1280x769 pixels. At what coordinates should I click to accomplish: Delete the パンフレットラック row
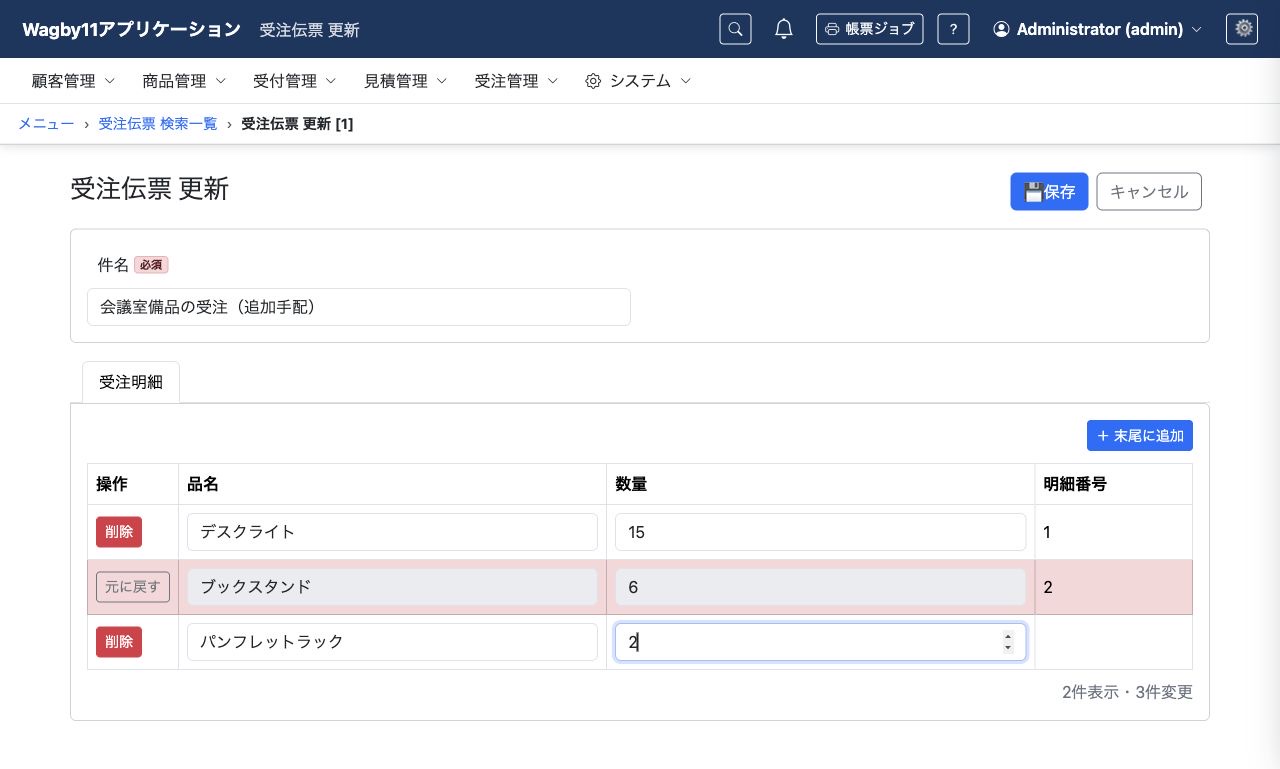click(119, 642)
